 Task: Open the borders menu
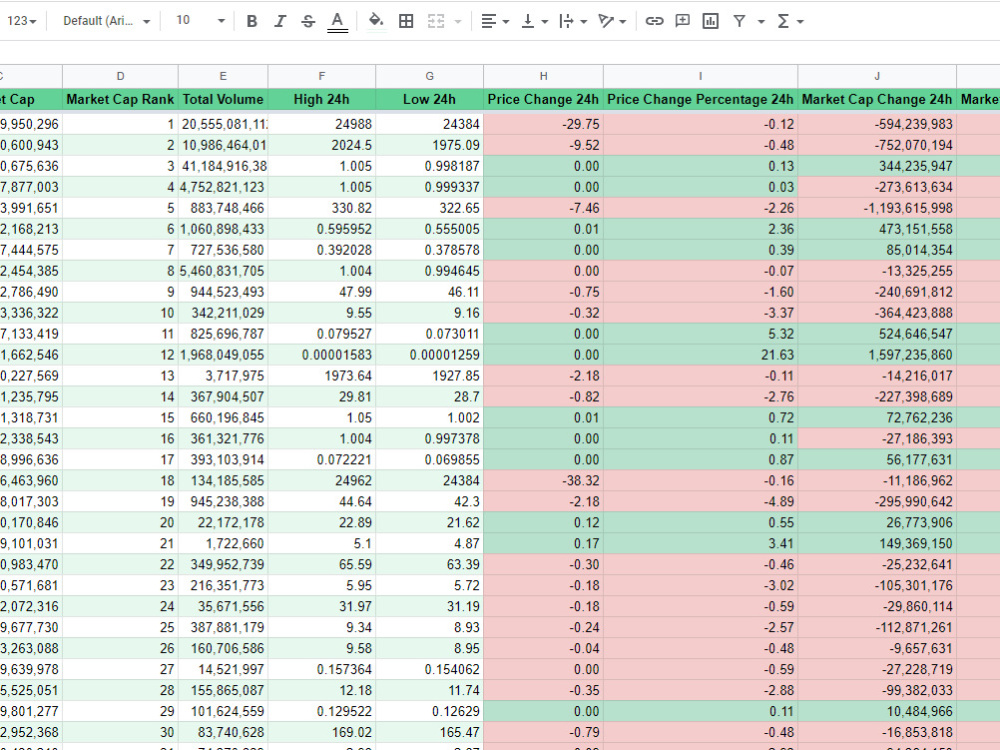[407, 20]
